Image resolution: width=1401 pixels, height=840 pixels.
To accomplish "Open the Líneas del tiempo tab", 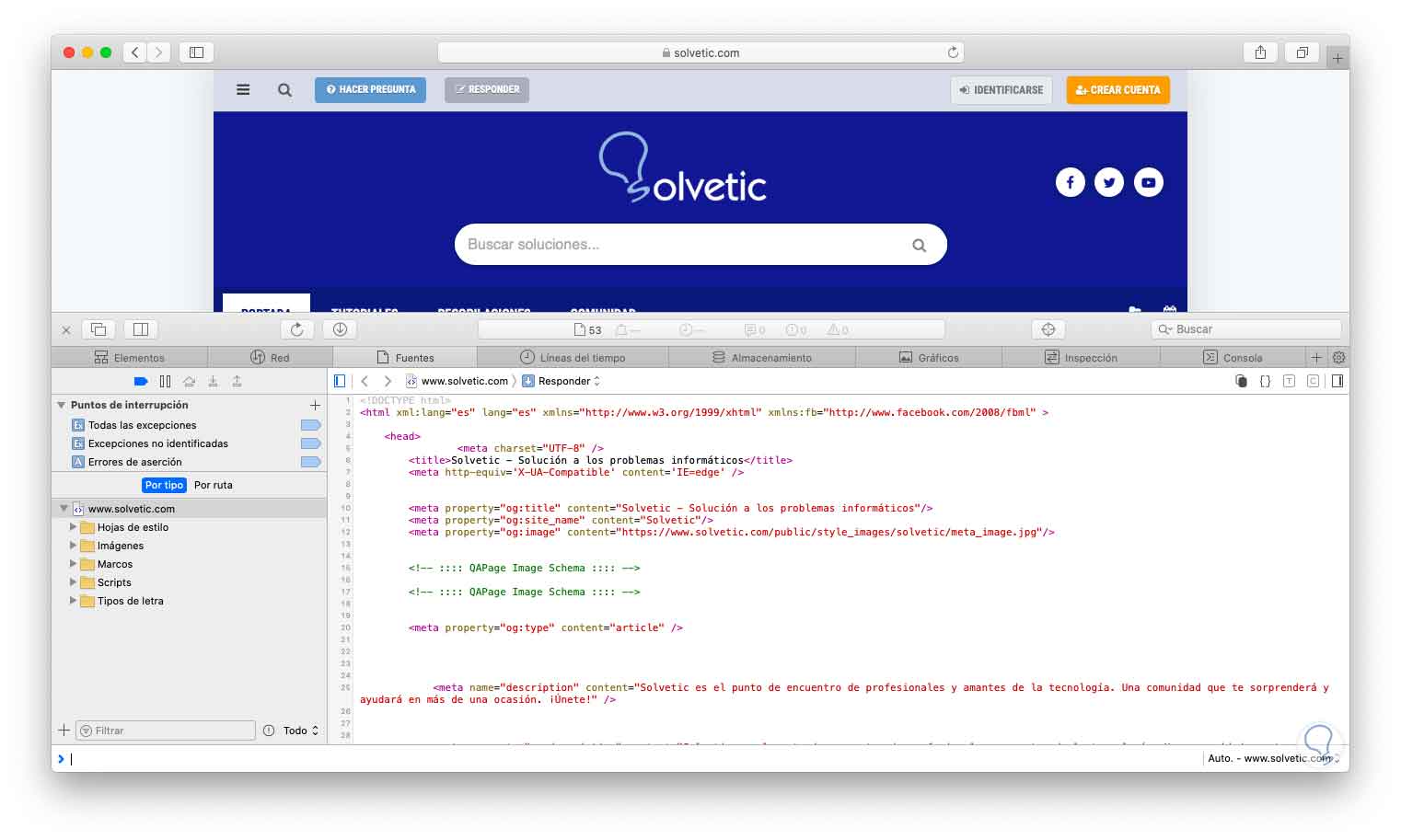I will pos(573,358).
